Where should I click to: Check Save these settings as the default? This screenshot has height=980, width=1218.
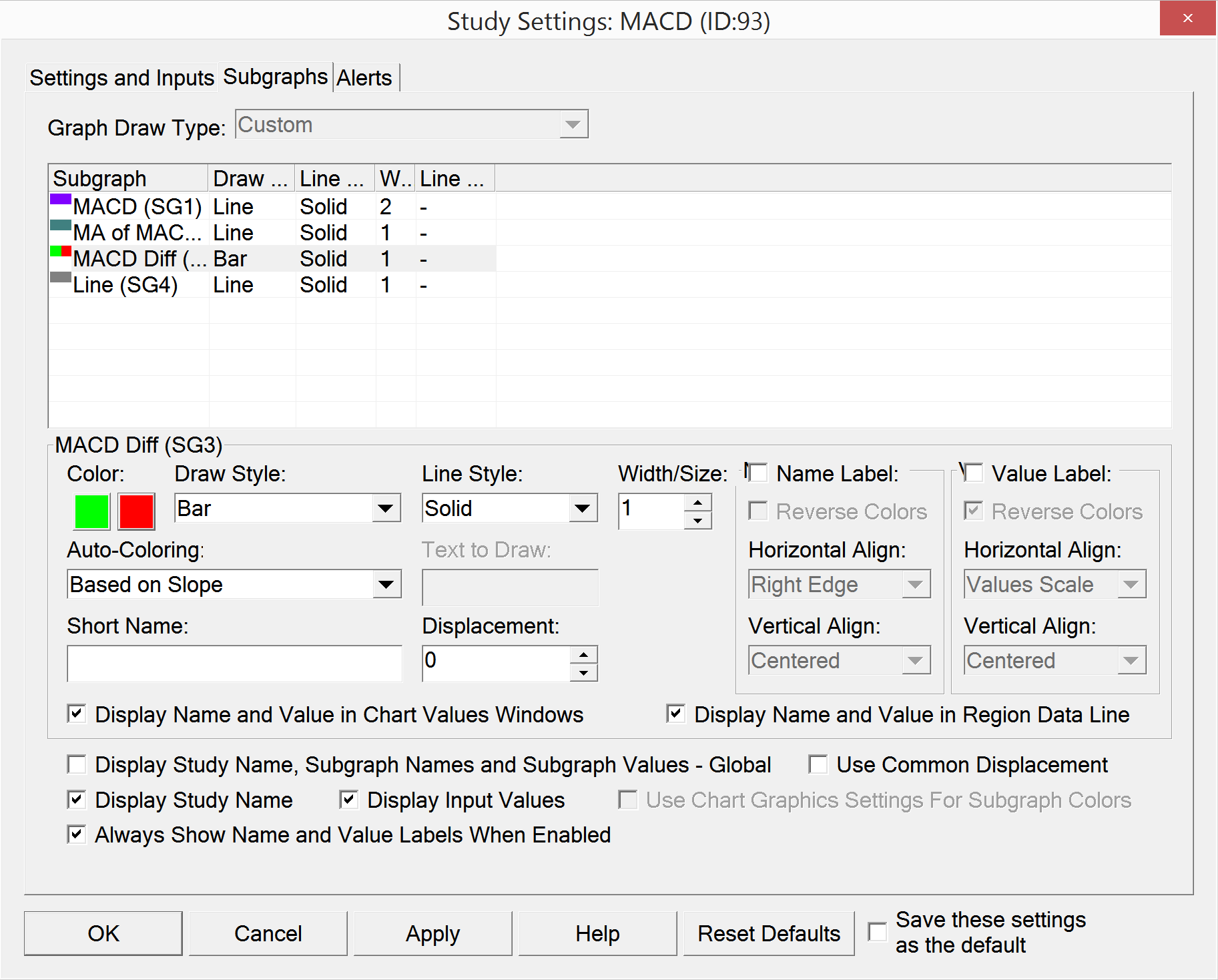[x=877, y=932]
